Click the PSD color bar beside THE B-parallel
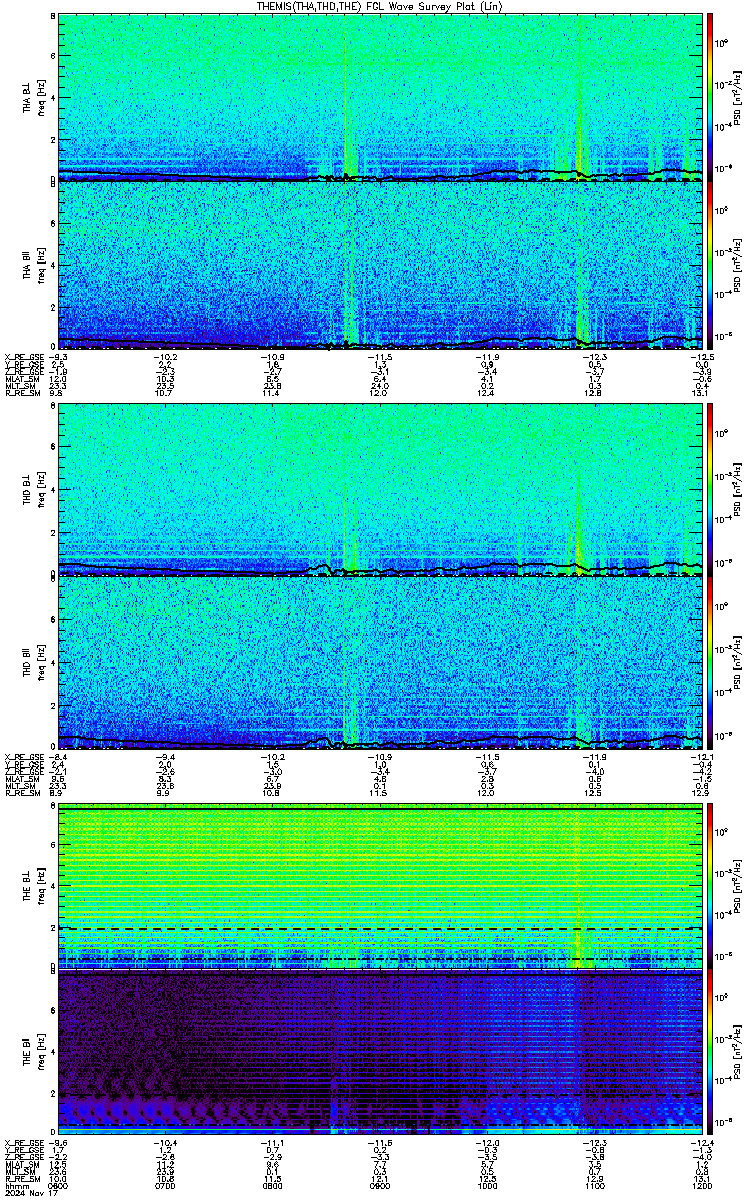The width and height of the screenshot is (750, 1200). 710,1052
